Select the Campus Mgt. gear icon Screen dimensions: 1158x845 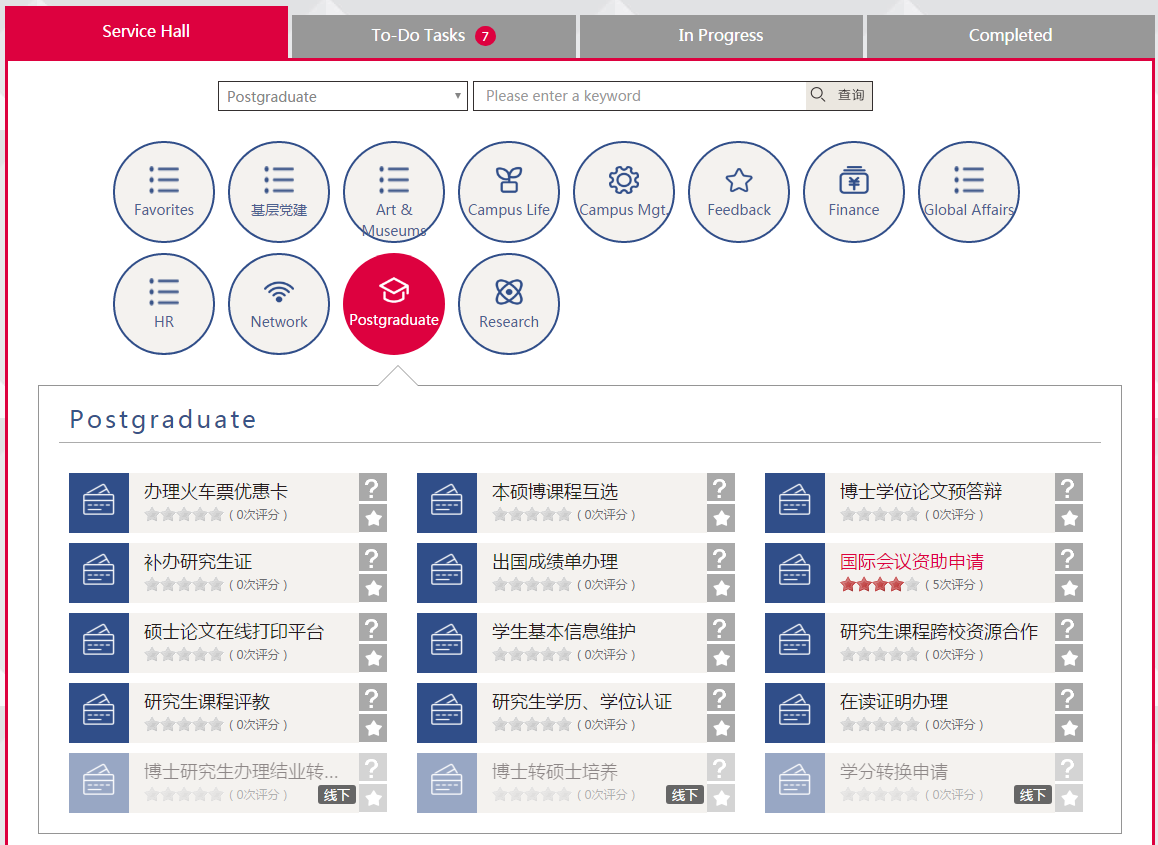pos(624,192)
